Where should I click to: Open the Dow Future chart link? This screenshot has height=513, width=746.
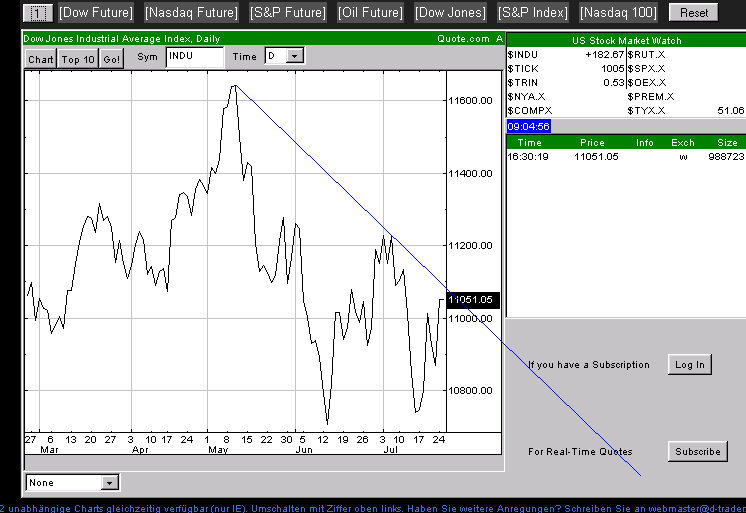pyautogui.click(x=97, y=13)
